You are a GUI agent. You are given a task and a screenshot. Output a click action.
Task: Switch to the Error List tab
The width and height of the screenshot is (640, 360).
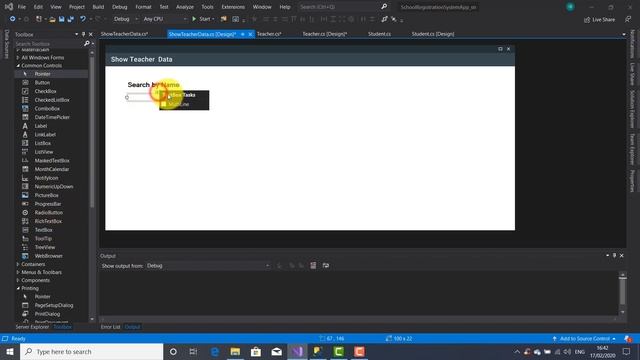click(110, 327)
